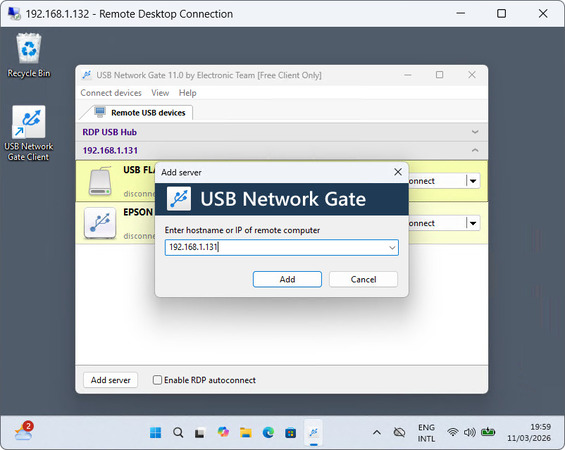
Task: Launch Copilot from taskbar
Action: [223, 432]
